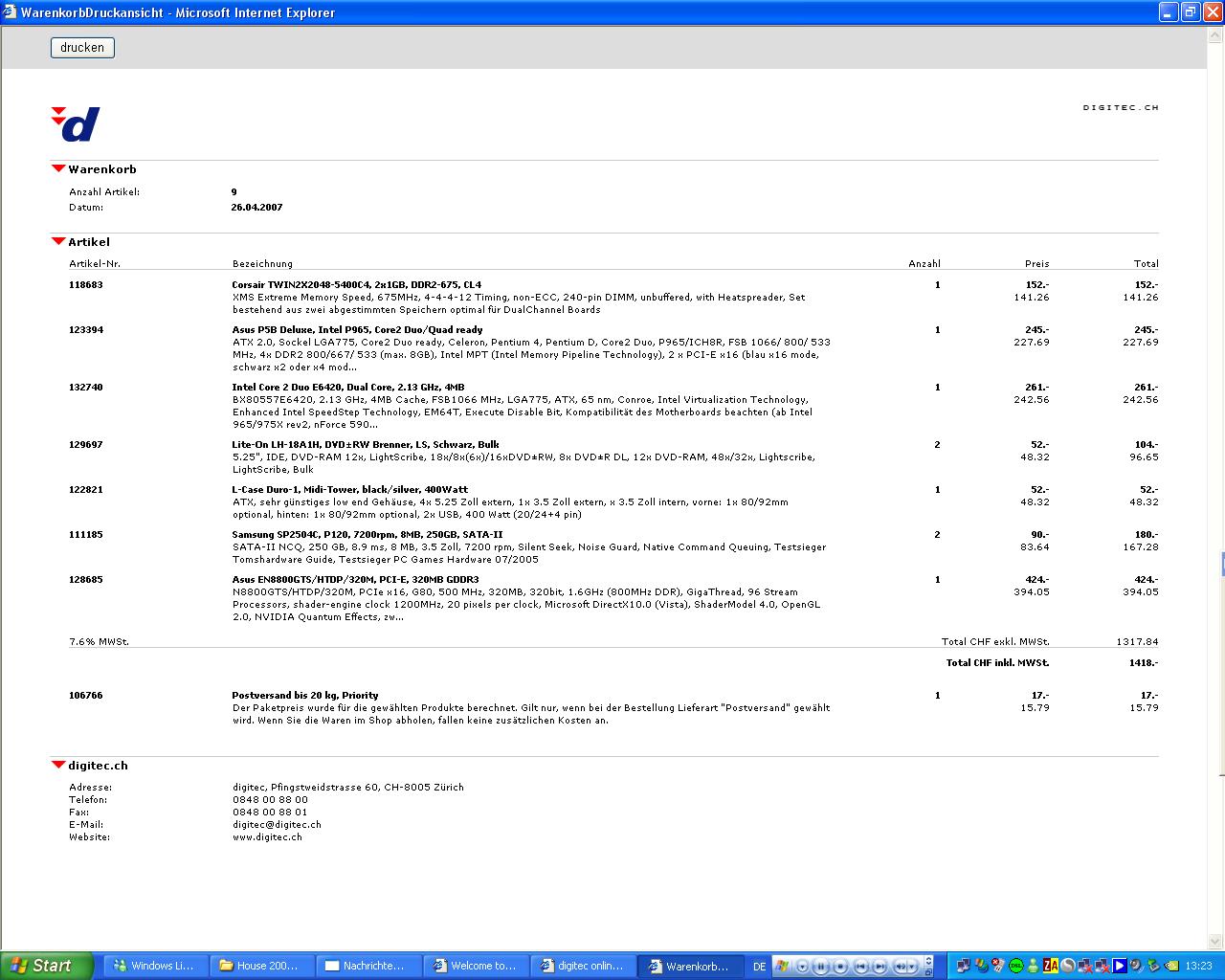1225x980 pixels.
Task: Switch to 'digitec onlin...' taskbar window
Action: pyautogui.click(x=582, y=966)
